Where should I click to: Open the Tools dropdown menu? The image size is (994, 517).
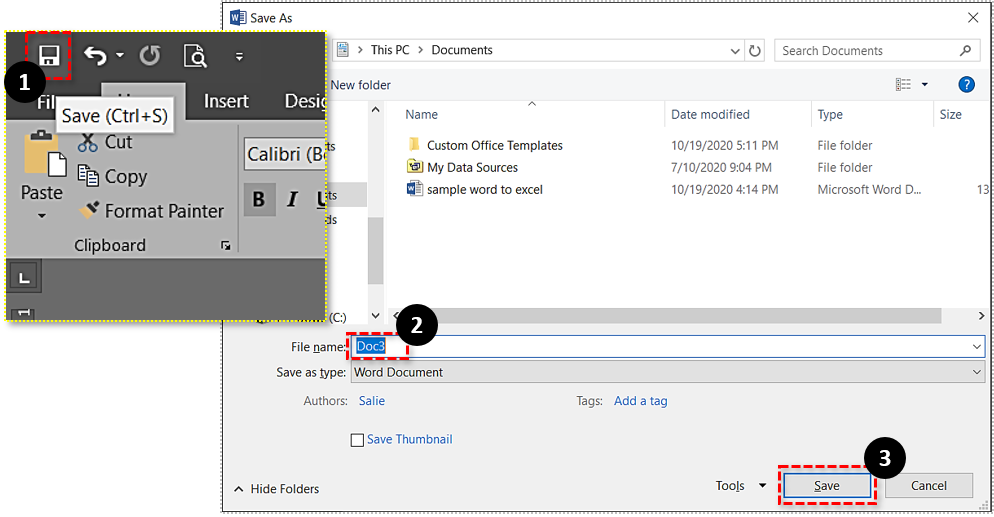[740, 486]
